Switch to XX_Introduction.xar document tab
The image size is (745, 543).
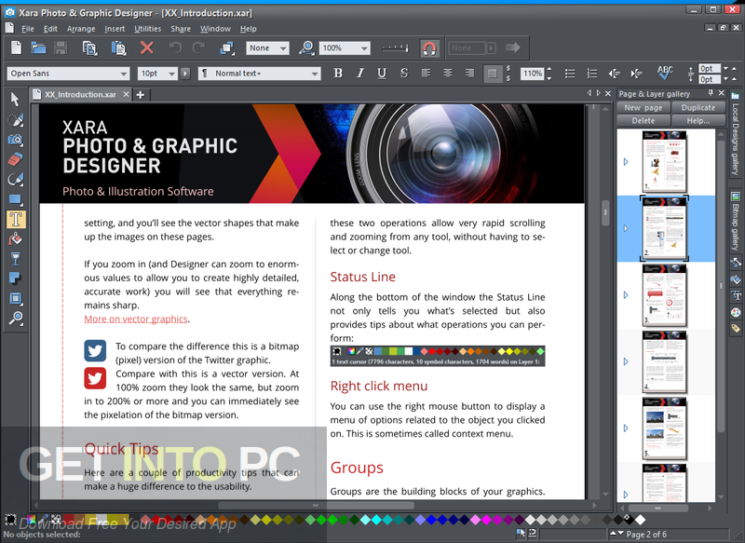pyautogui.click(x=80, y=95)
